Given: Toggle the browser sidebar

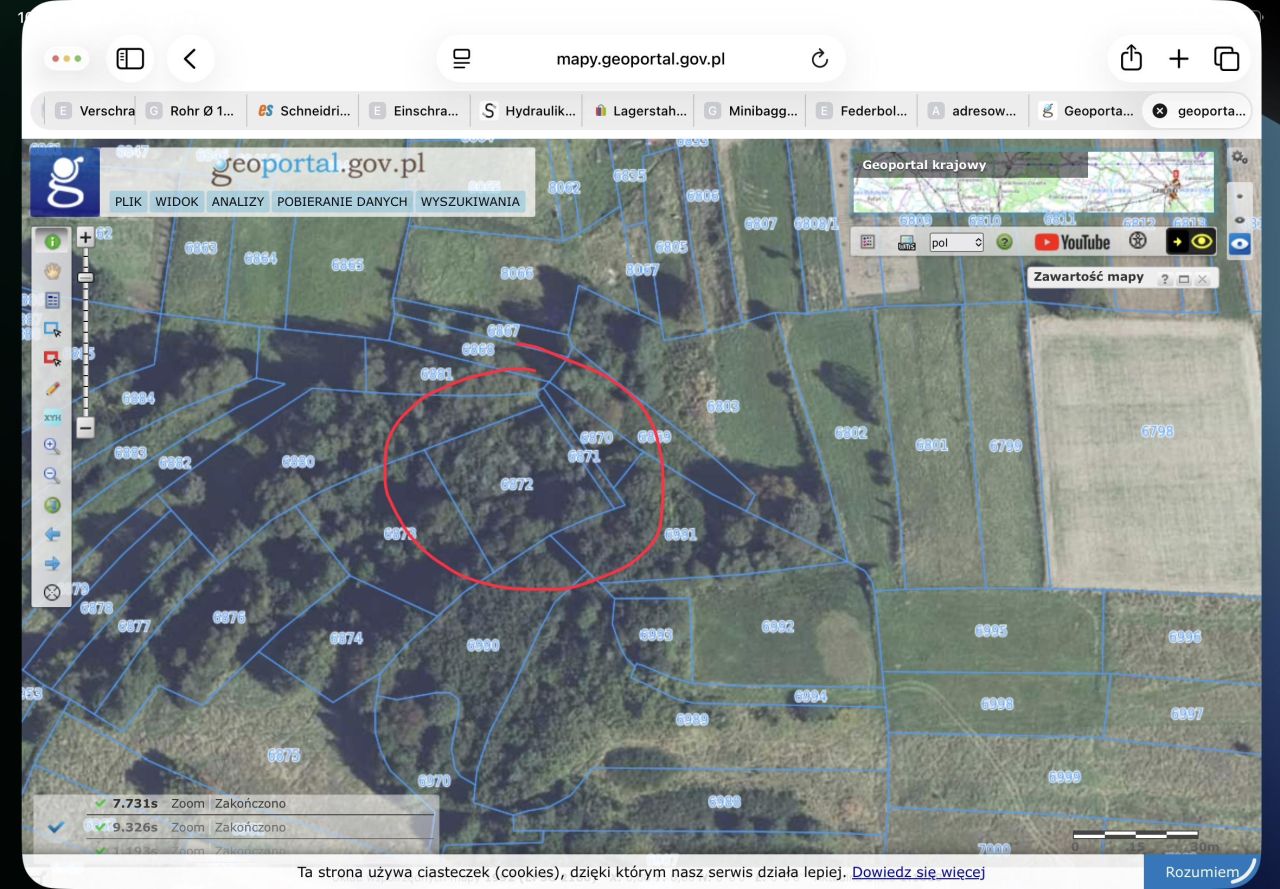Looking at the screenshot, I should (x=131, y=59).
